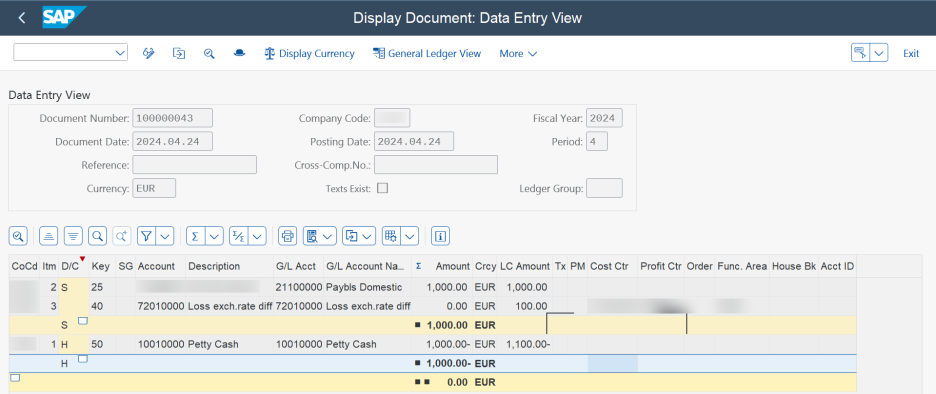Screen dimensions: 936x394
Task: Click the Fiscal Year field
Action: (x=604, y=118)
